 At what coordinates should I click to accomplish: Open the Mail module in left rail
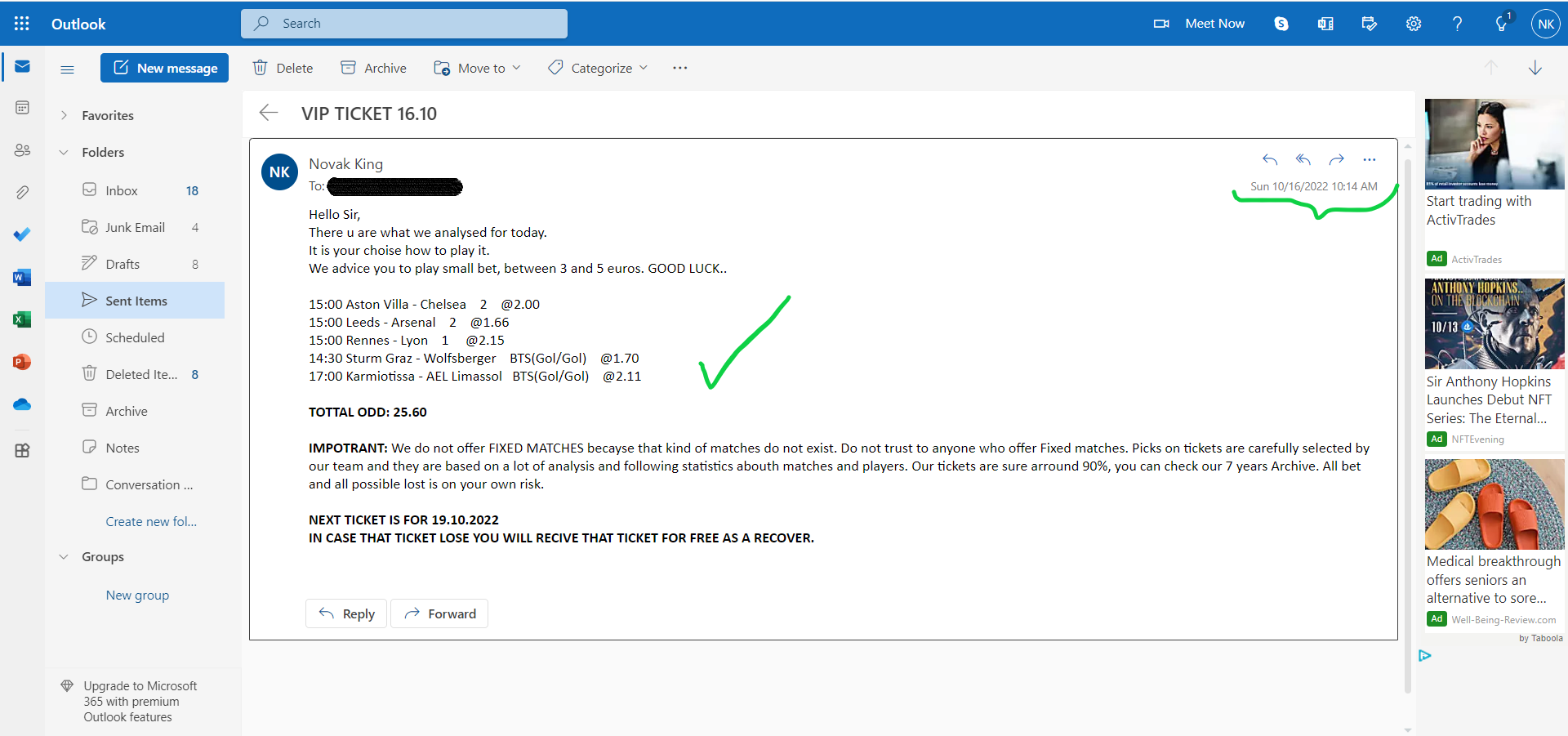click(x=22, y=66)
